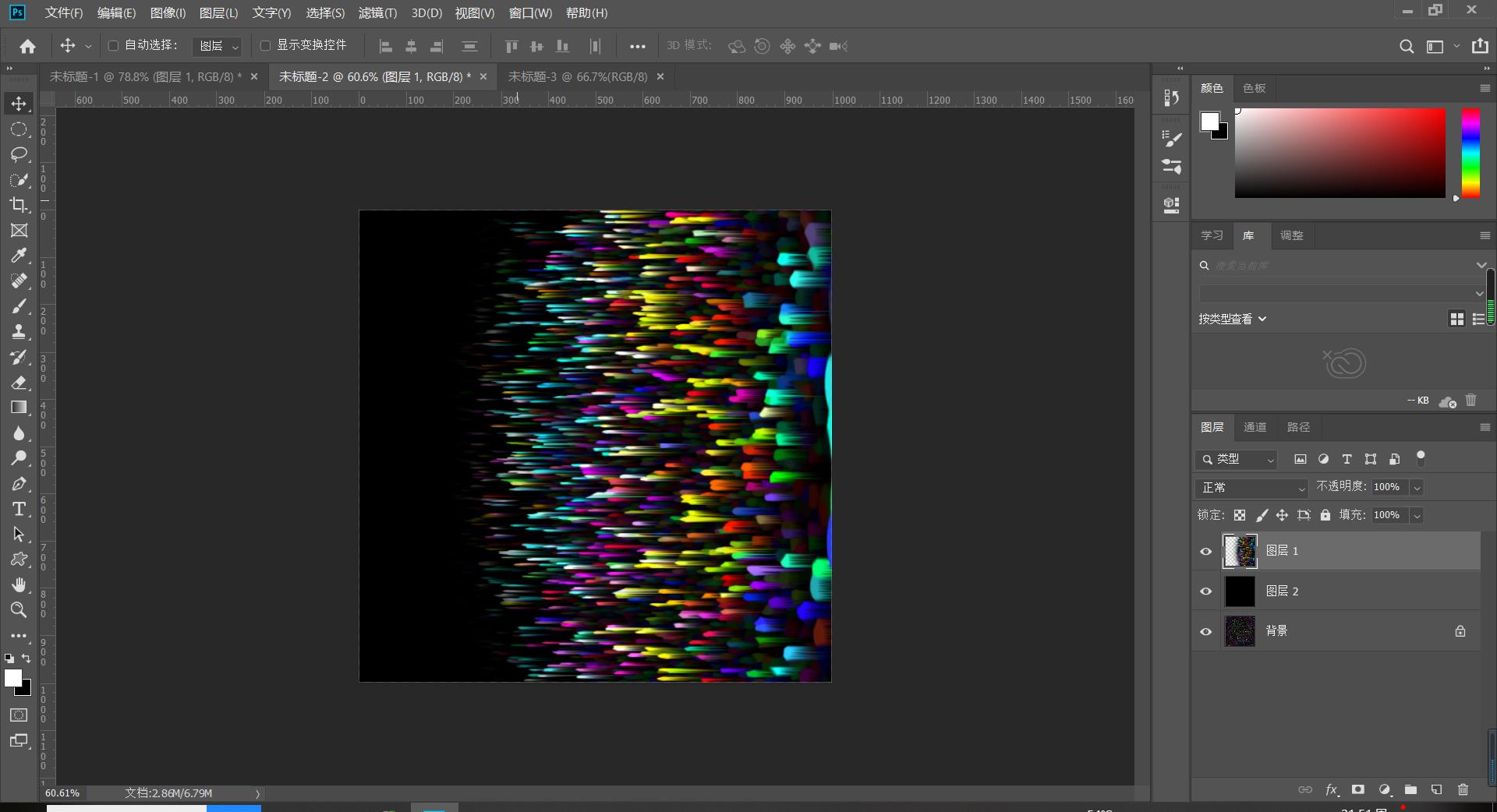
Task: Select the Clone Stamp tool
Action: pyautogui.click(x=19, y=332)
